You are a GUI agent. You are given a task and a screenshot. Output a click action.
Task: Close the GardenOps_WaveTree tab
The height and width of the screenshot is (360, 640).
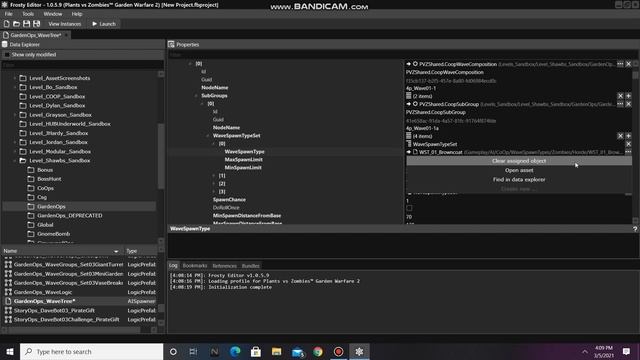coord(67,35)
